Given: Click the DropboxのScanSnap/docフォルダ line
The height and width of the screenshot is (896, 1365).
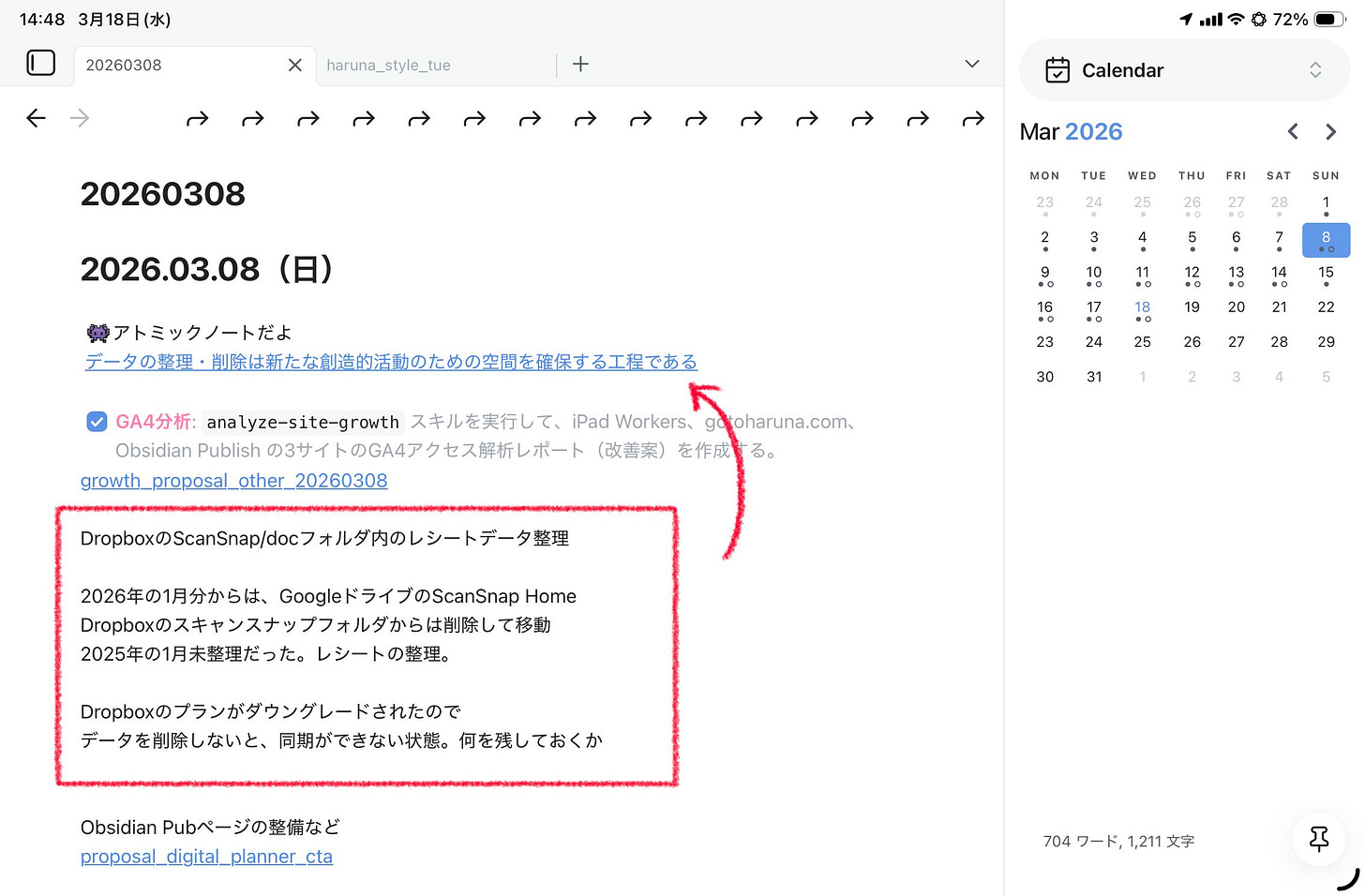Looking at the screenshot, I should tap(324, 539).
